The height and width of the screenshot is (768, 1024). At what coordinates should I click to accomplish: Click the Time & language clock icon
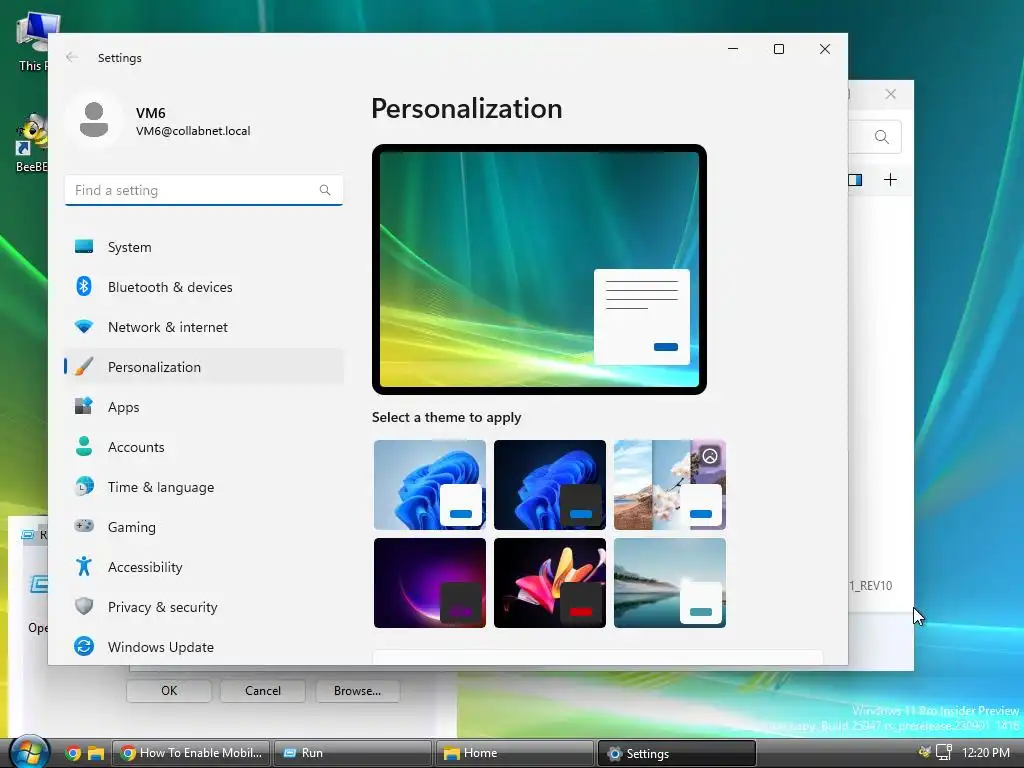84,487
